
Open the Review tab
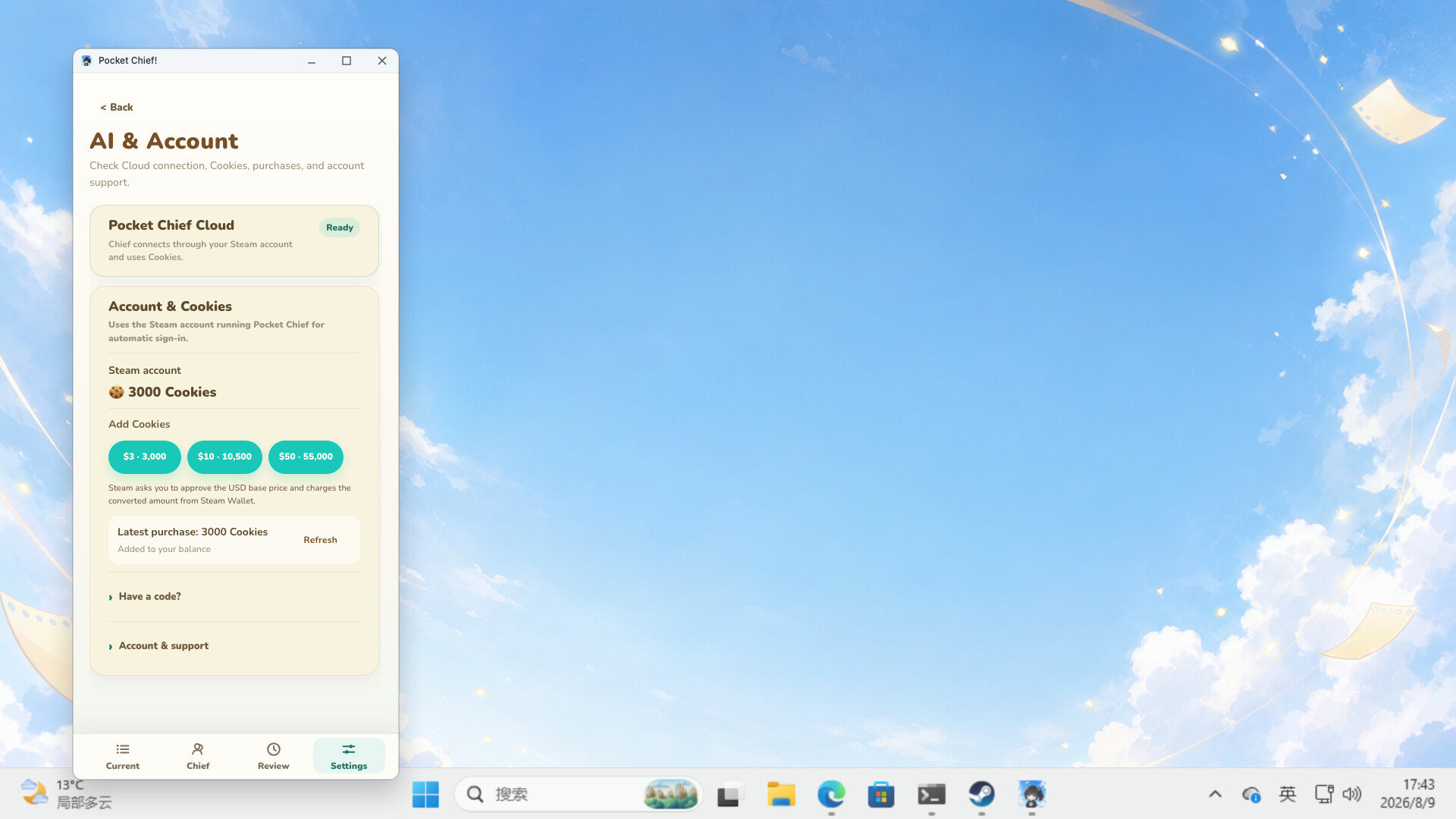tap(273, 756)
